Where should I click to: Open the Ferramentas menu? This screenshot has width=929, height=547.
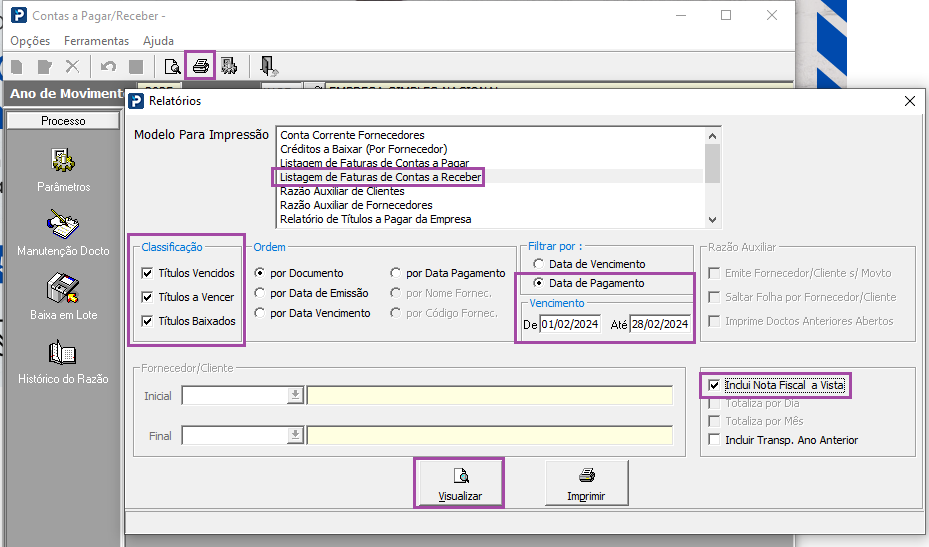(x=96, y=41)
